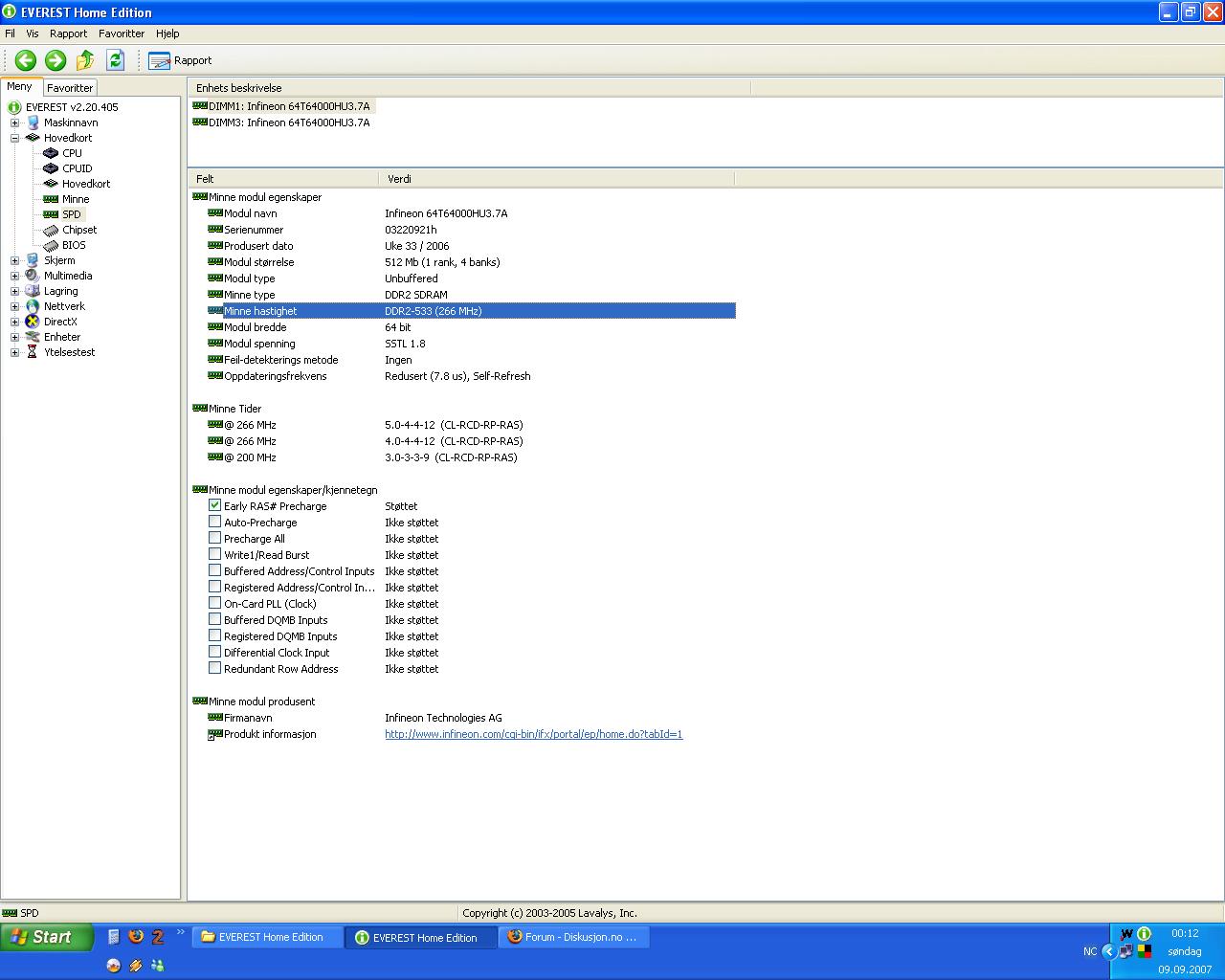Toggle Early RAS# Precharge checkbox
Viewport: 1225px width, 980px height.
click(x=214, y=505)
